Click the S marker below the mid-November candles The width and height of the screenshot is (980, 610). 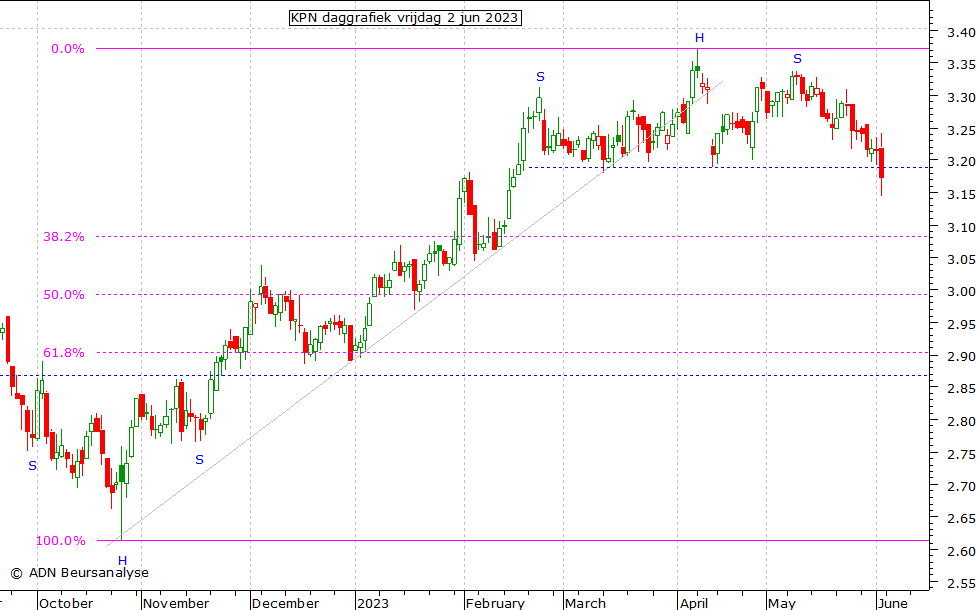pyautogui.click(x=199, y=460)
